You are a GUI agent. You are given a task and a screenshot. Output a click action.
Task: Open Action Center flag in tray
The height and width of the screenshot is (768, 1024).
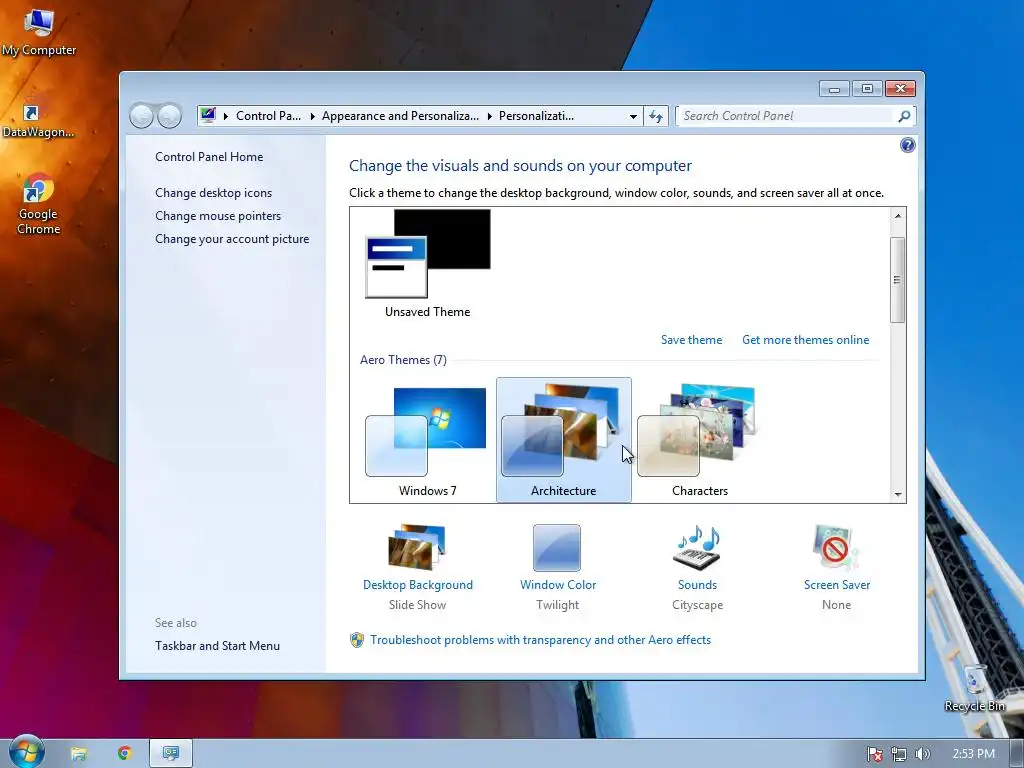874,754
